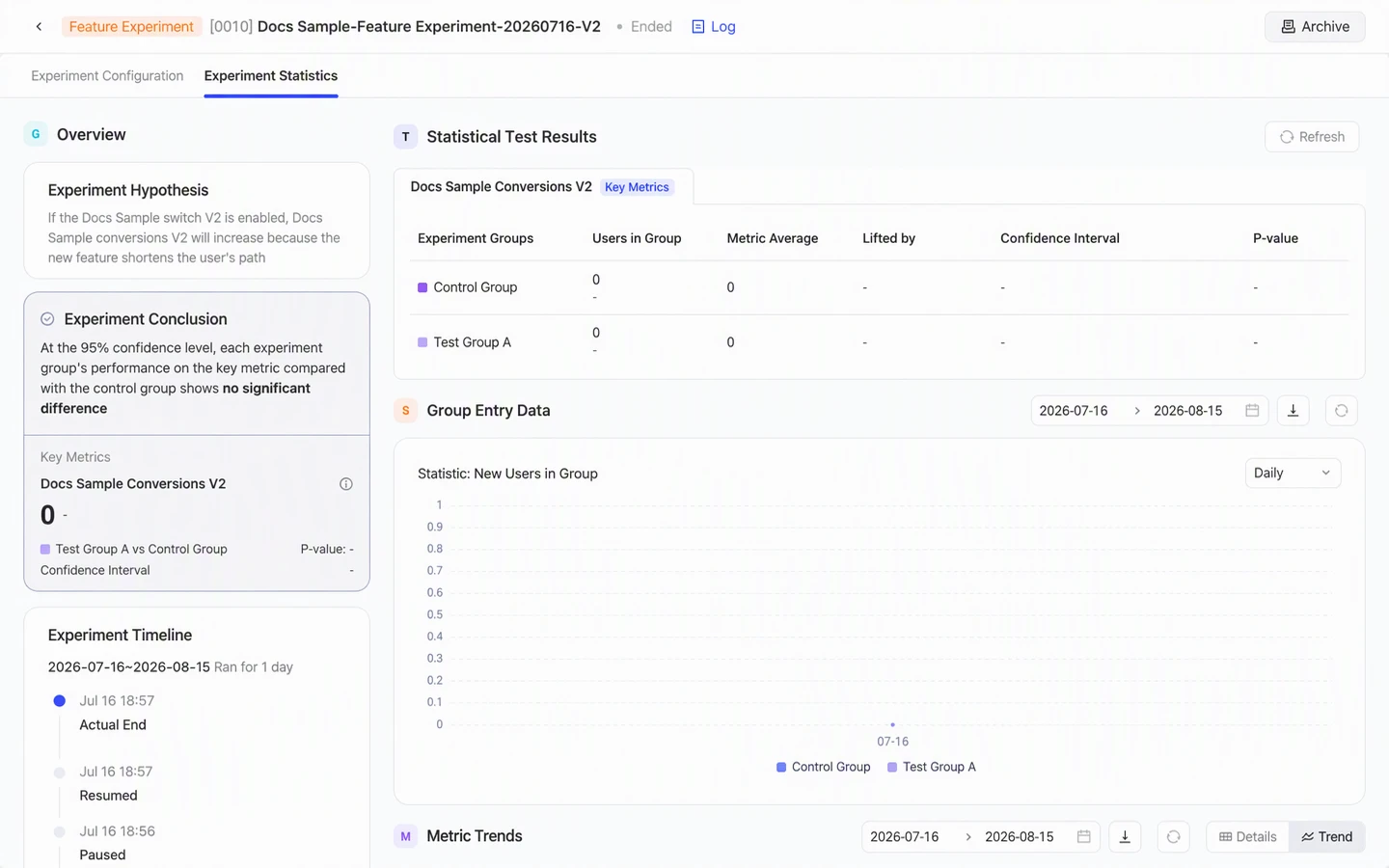Go back using the arrow icon

[x=39, y=27]
